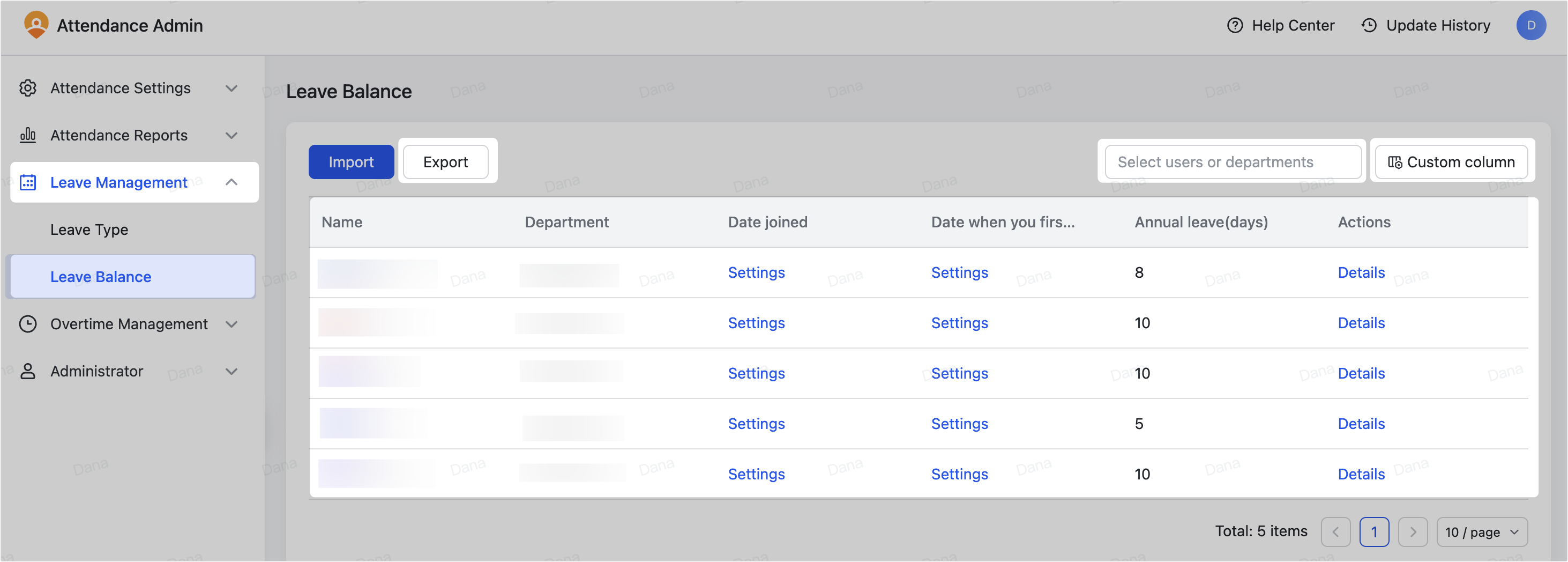Collapse the Leave Management section chevron

pos(232,183)
